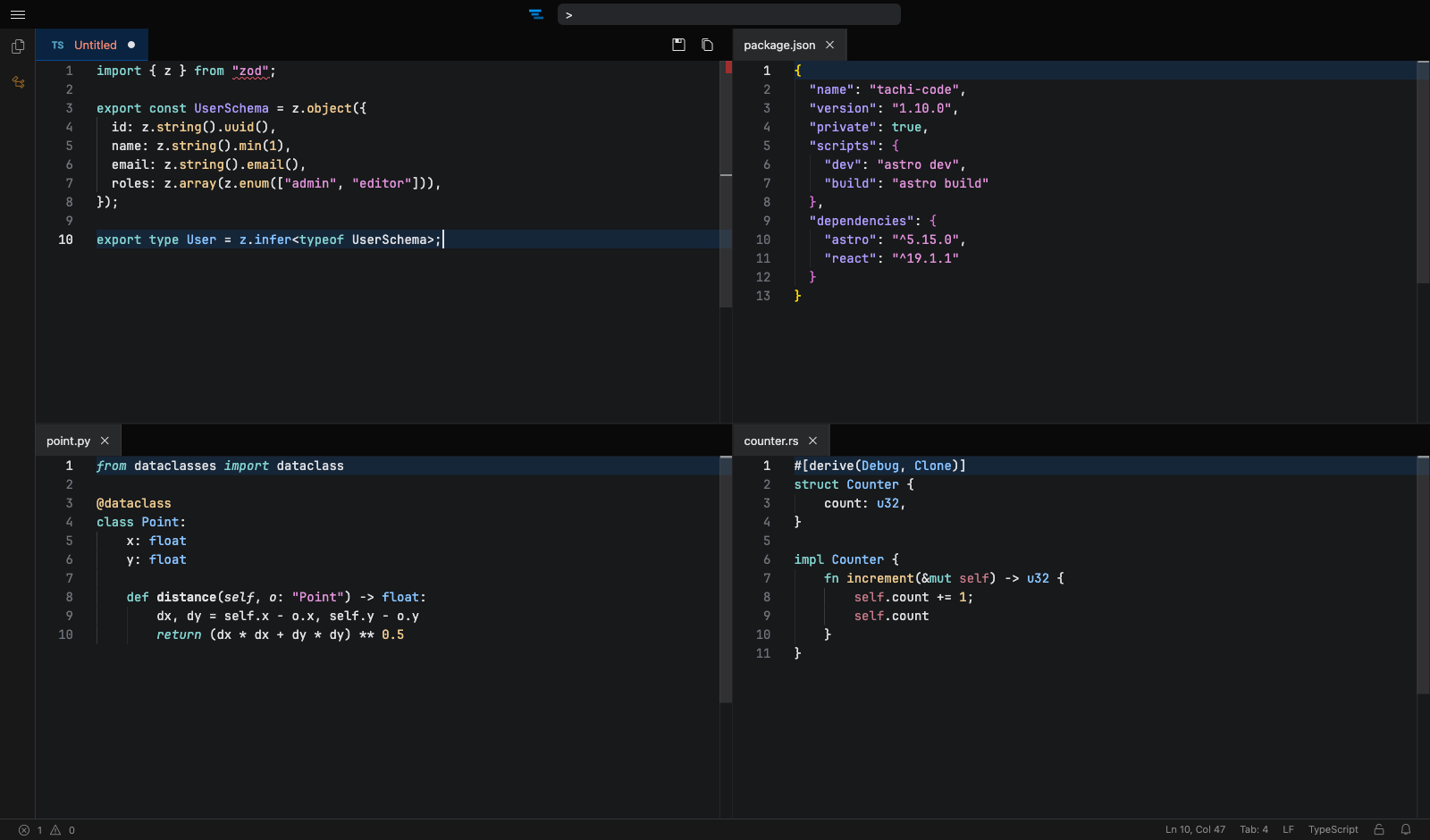
Task: Click the blue app logo icon
Action: point(536,14)
